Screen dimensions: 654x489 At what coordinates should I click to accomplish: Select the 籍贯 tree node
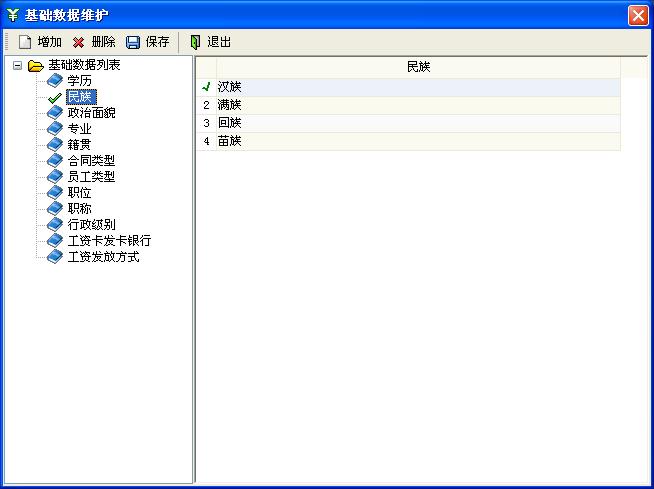pyautogui.click(x=79, y=144)
